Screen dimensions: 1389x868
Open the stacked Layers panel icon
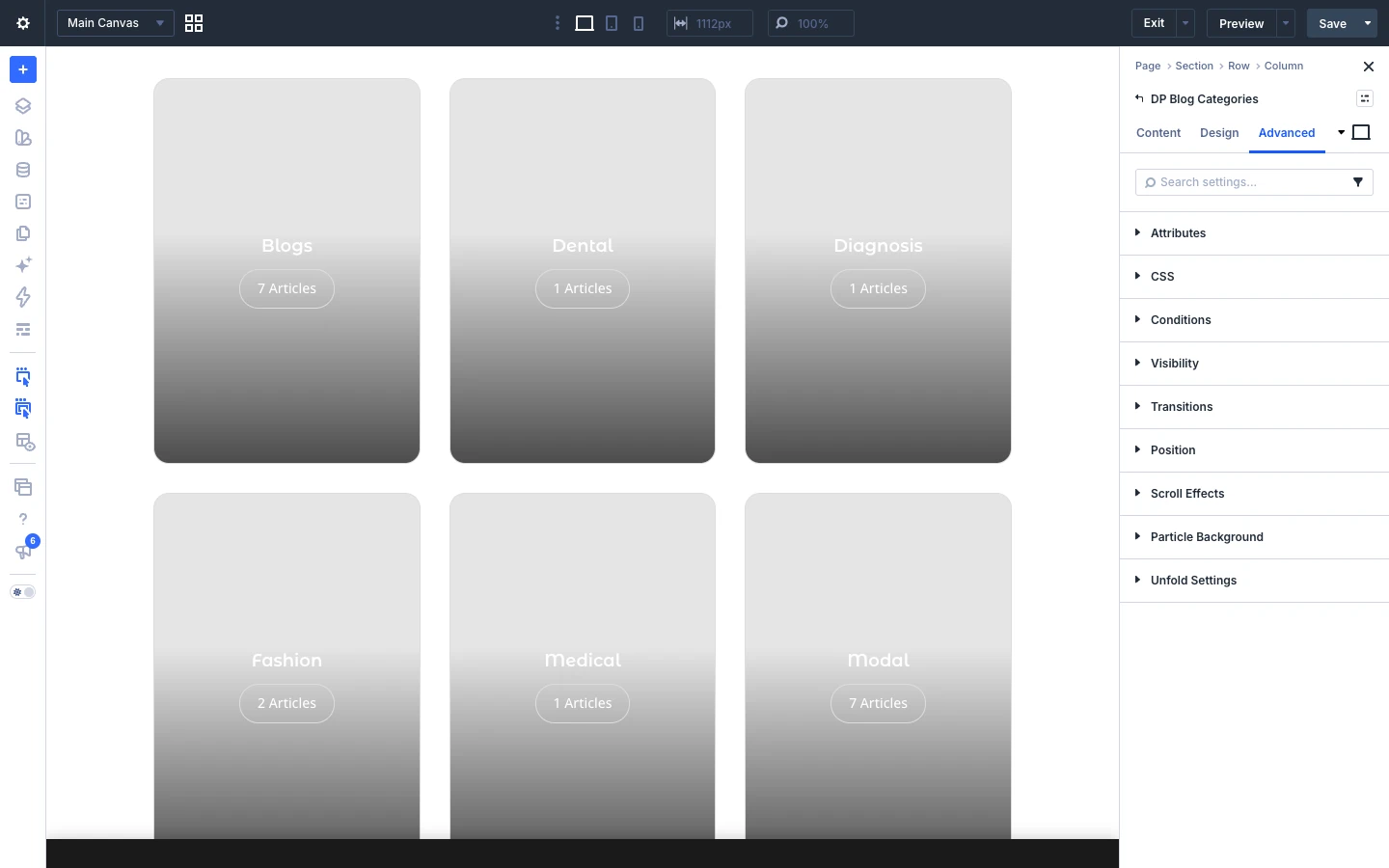[x=23, y=106]
